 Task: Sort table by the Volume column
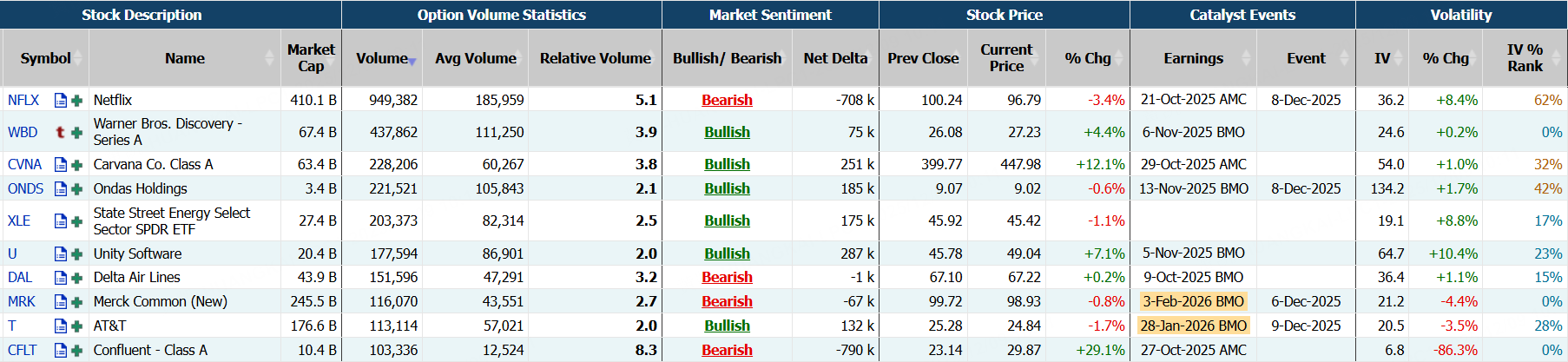[382, 58]
